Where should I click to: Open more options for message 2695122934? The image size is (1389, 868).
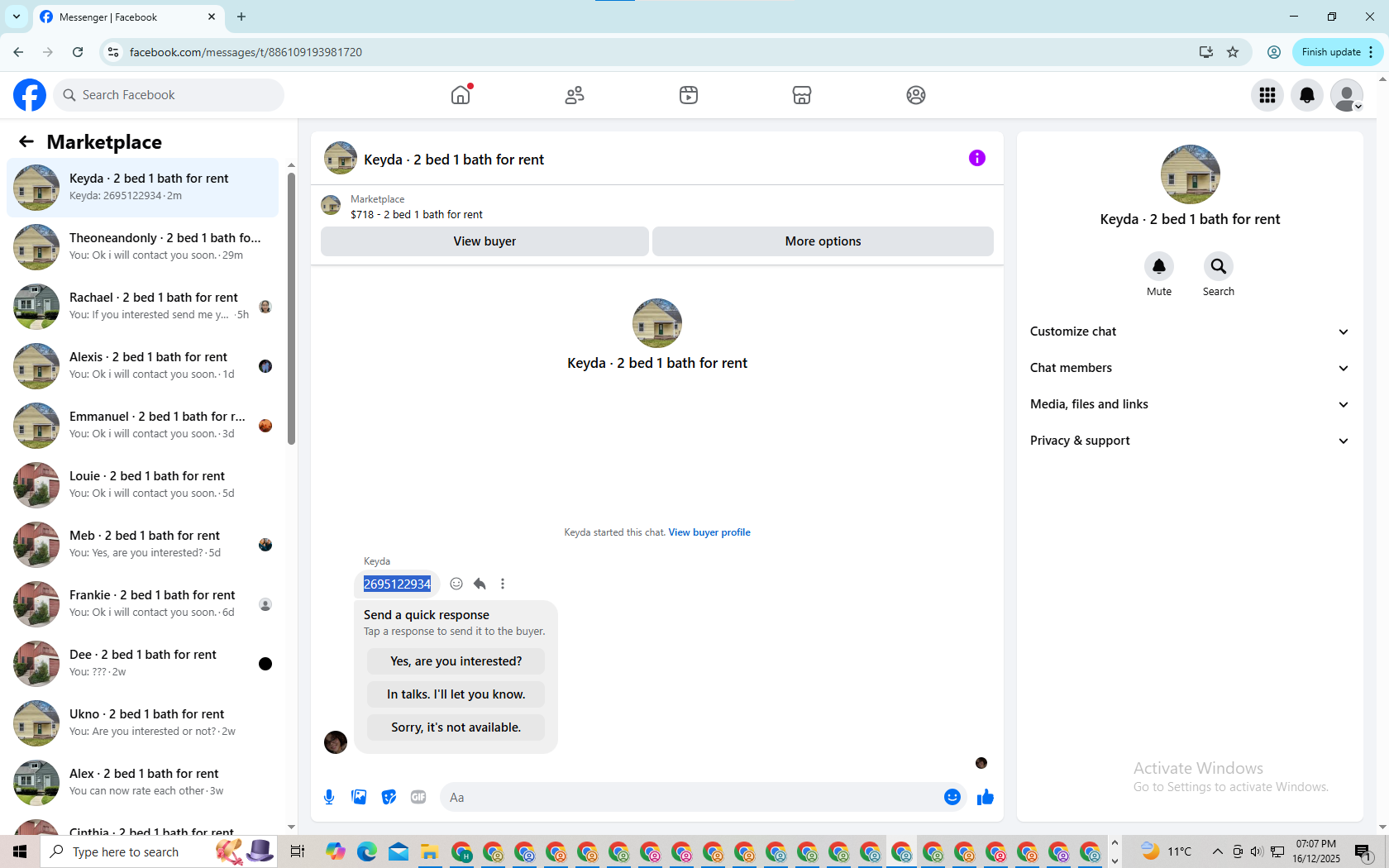(x=503, y=584)
